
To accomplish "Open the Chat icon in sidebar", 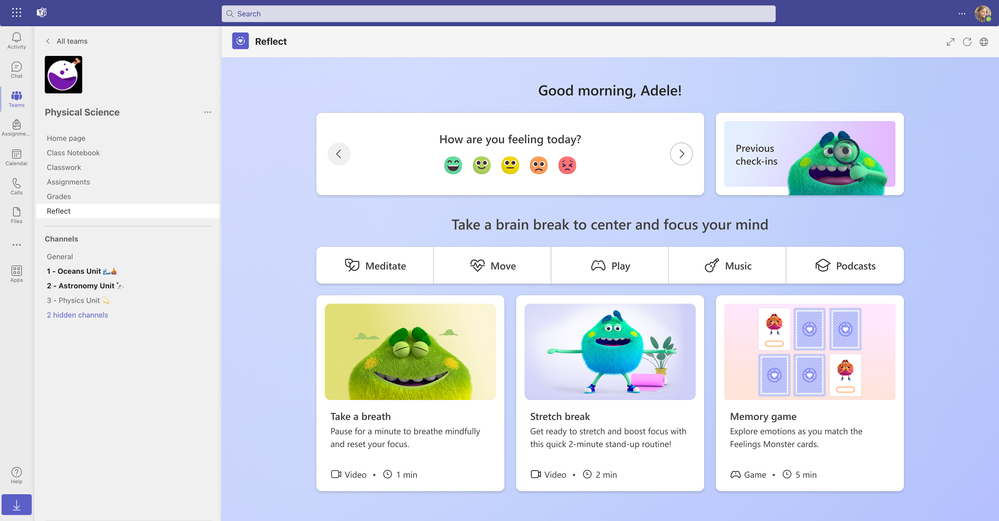I will click(17, 70).
